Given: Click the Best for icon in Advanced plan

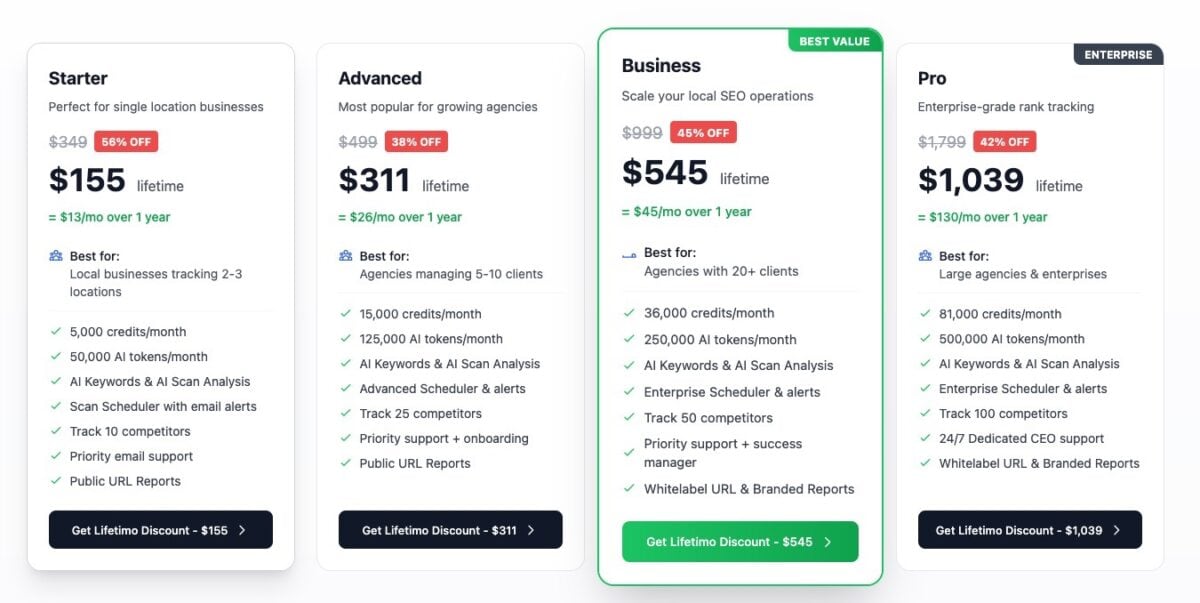Looking at the screenshot, I should tap(346, 256).
